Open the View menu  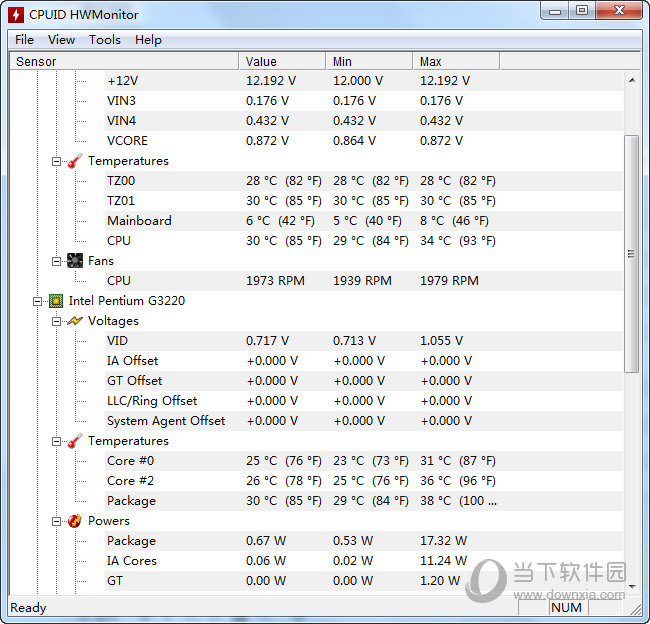61,40
